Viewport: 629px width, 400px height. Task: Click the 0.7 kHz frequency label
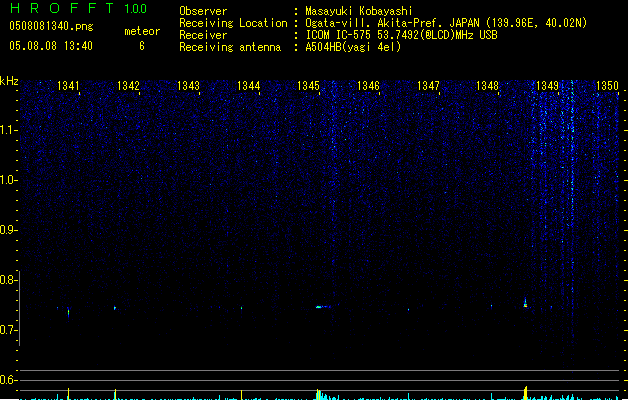[x=8, y=330]
